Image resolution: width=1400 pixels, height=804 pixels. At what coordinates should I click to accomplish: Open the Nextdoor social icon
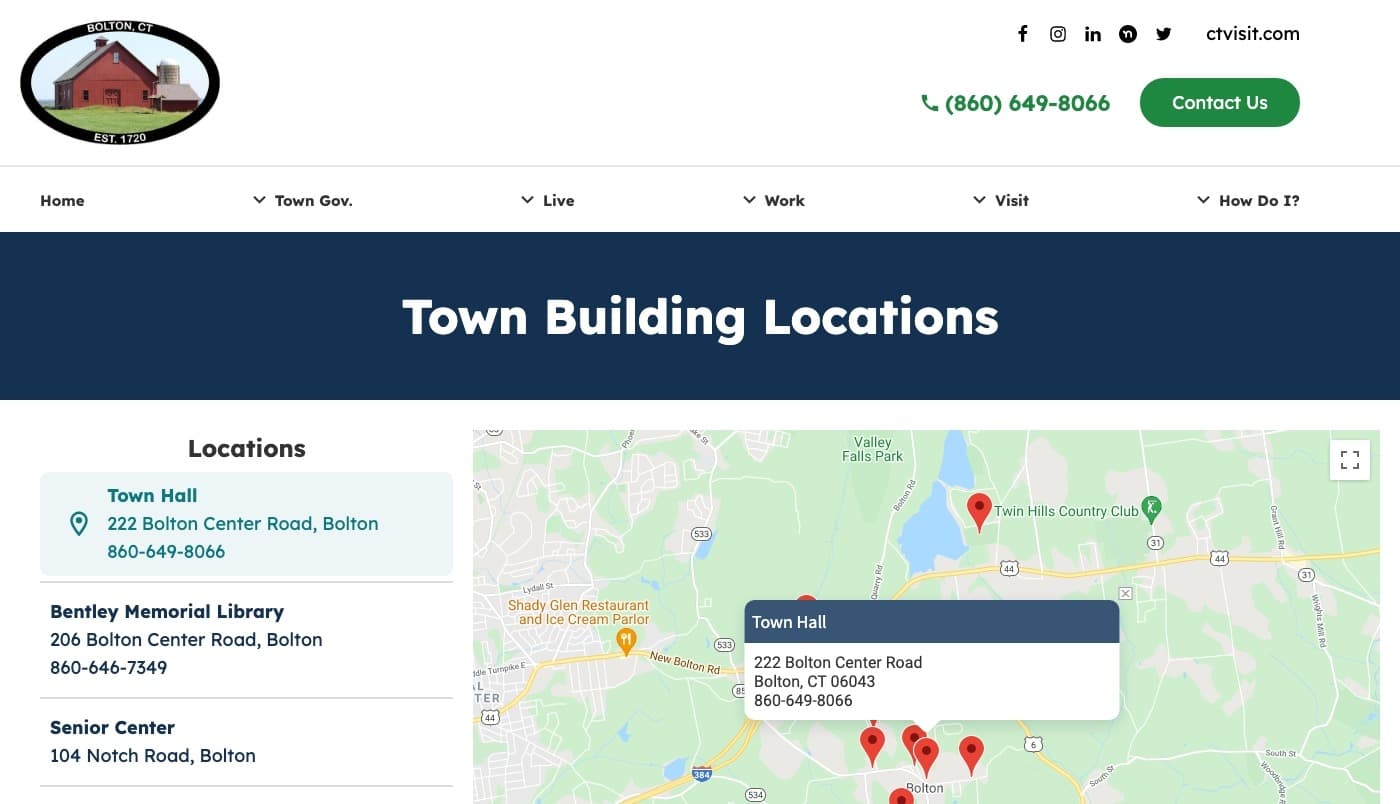coord(1128,33)
